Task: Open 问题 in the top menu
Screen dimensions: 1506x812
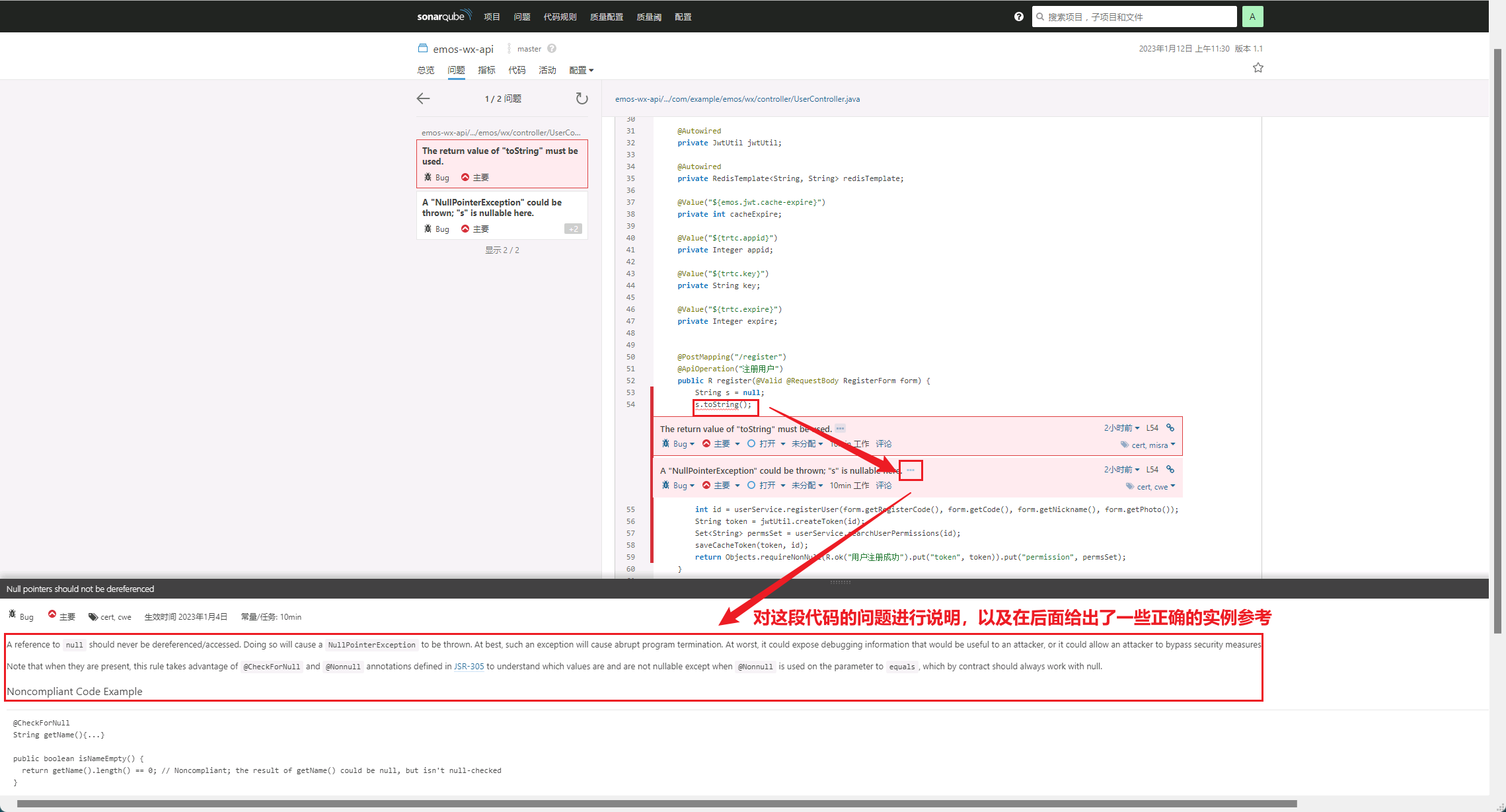Action: pyautogui.click(x=522, y=17)
